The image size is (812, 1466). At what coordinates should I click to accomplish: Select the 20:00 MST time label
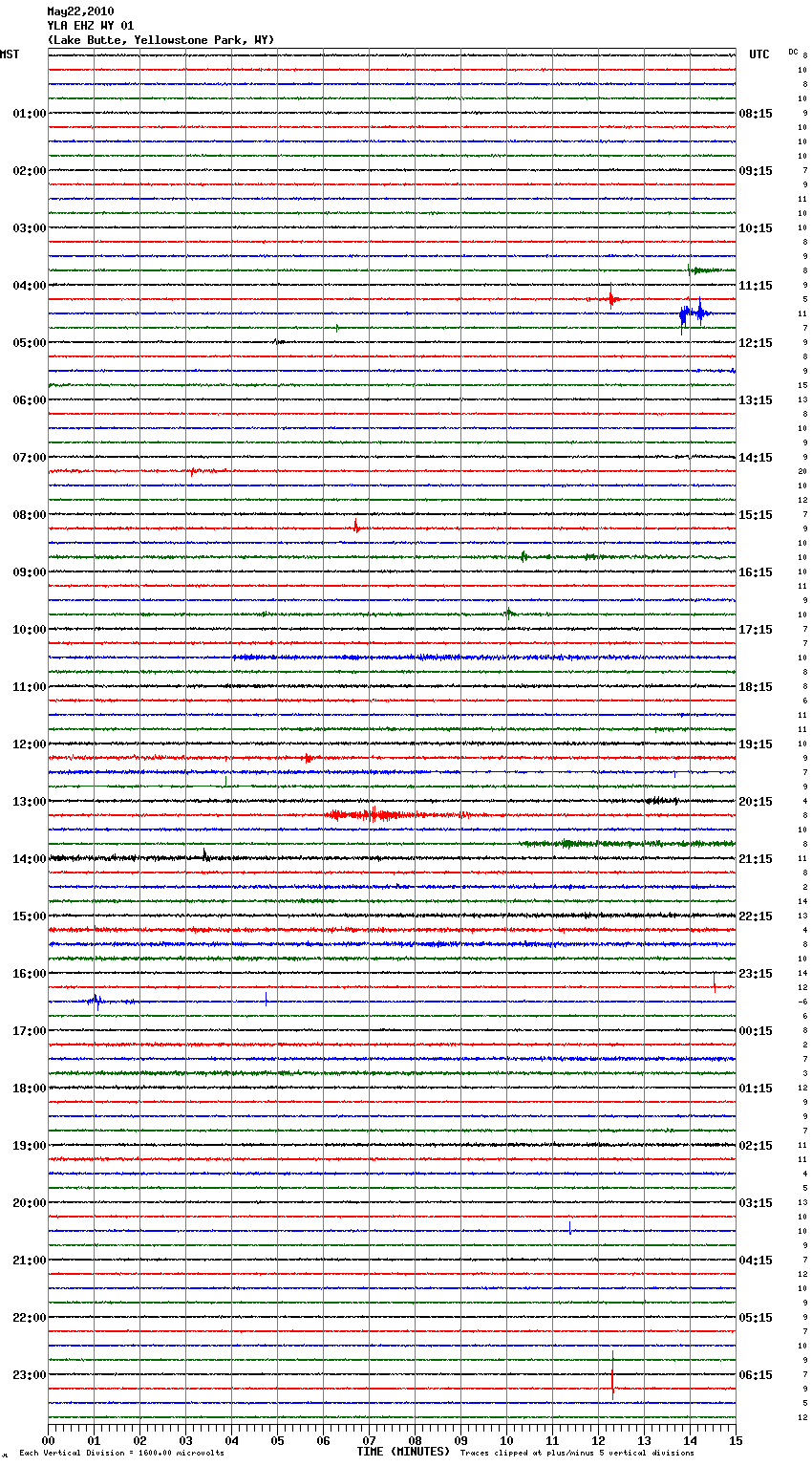(30, 1203)
